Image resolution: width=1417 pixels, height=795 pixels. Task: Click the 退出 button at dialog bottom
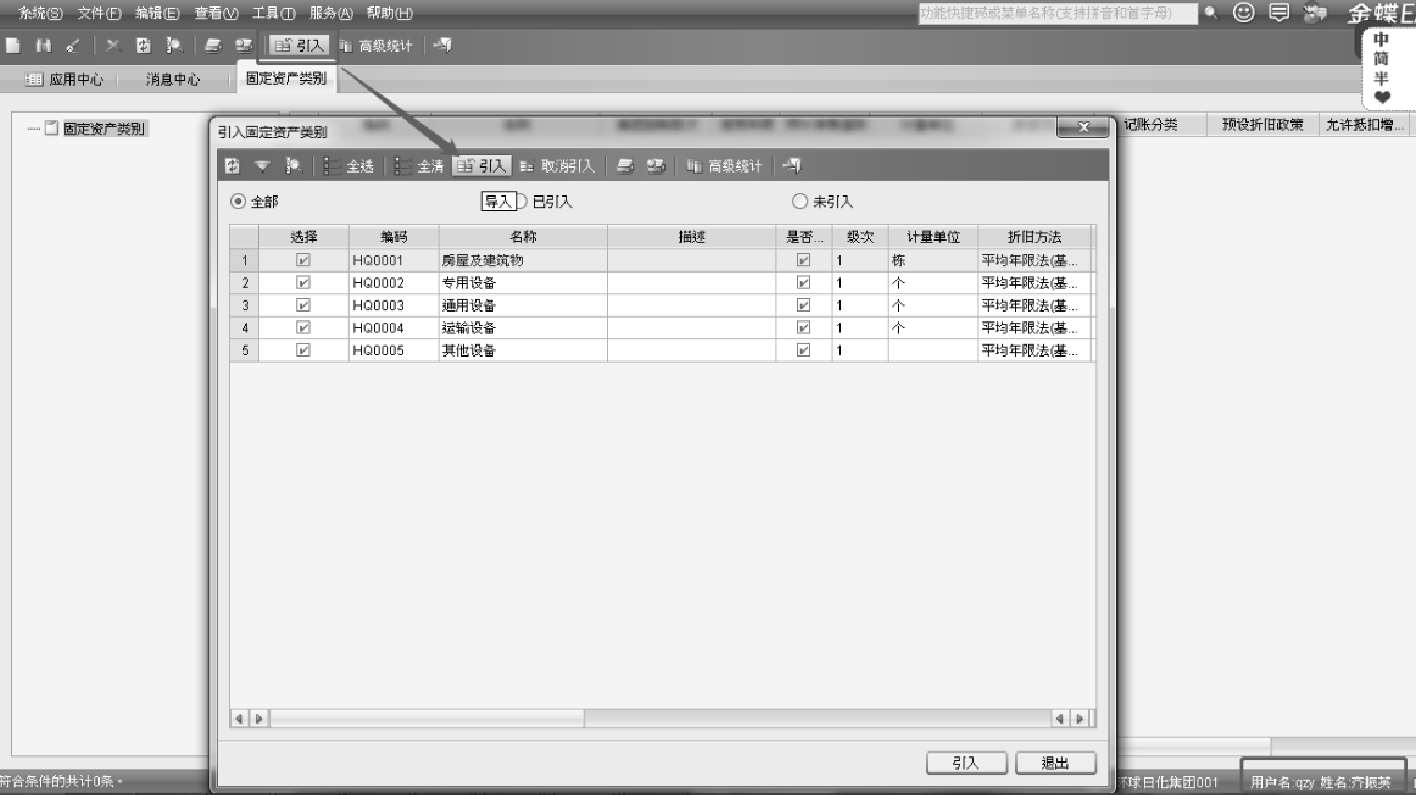1056,763
